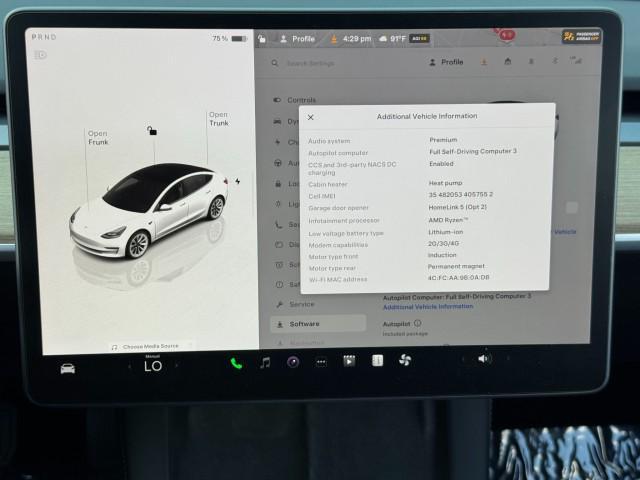Tap the unlock padlock above the car

[x=152, y=131]
